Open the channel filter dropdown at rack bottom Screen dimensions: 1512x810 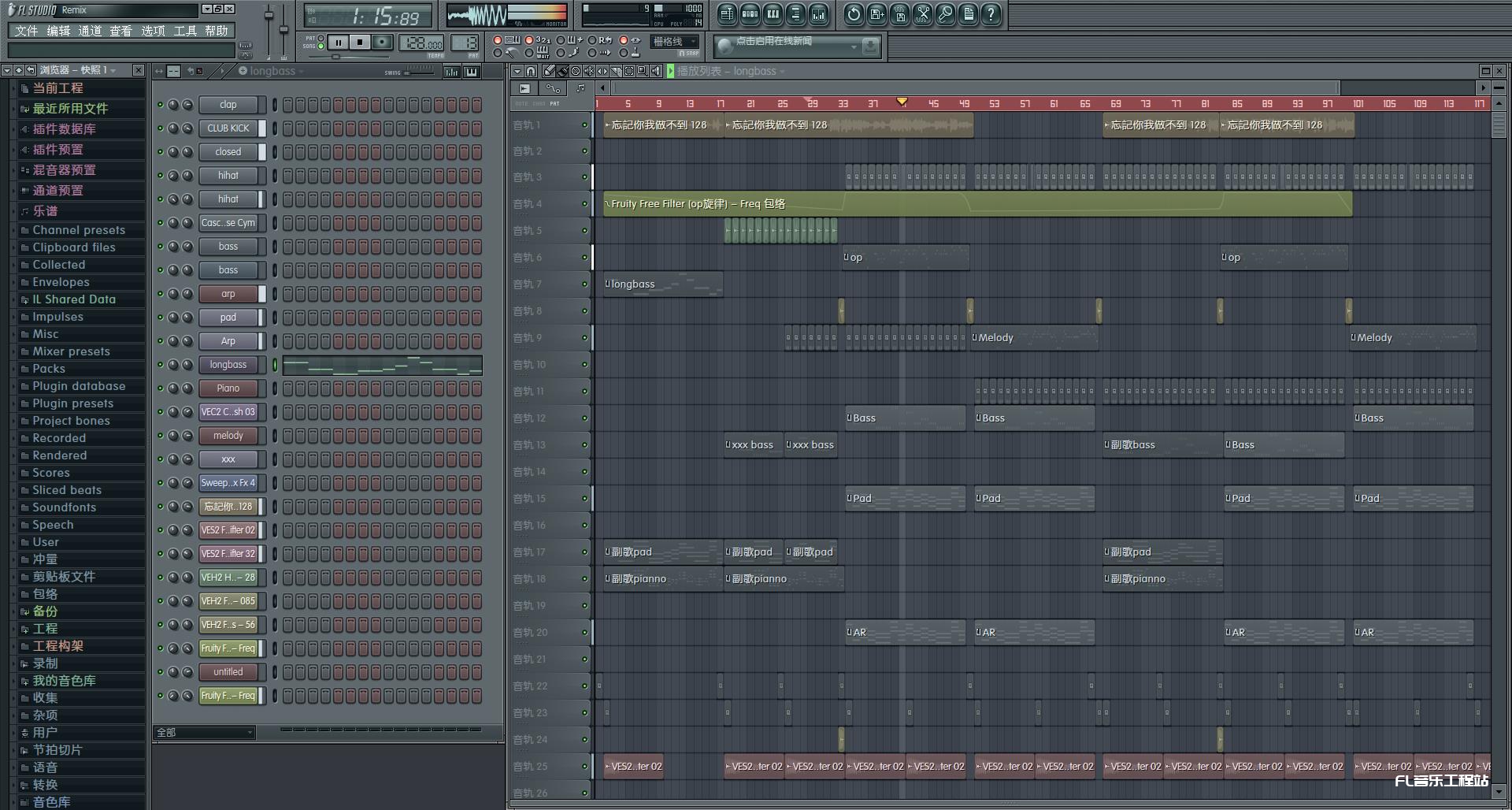click(204, 733)
